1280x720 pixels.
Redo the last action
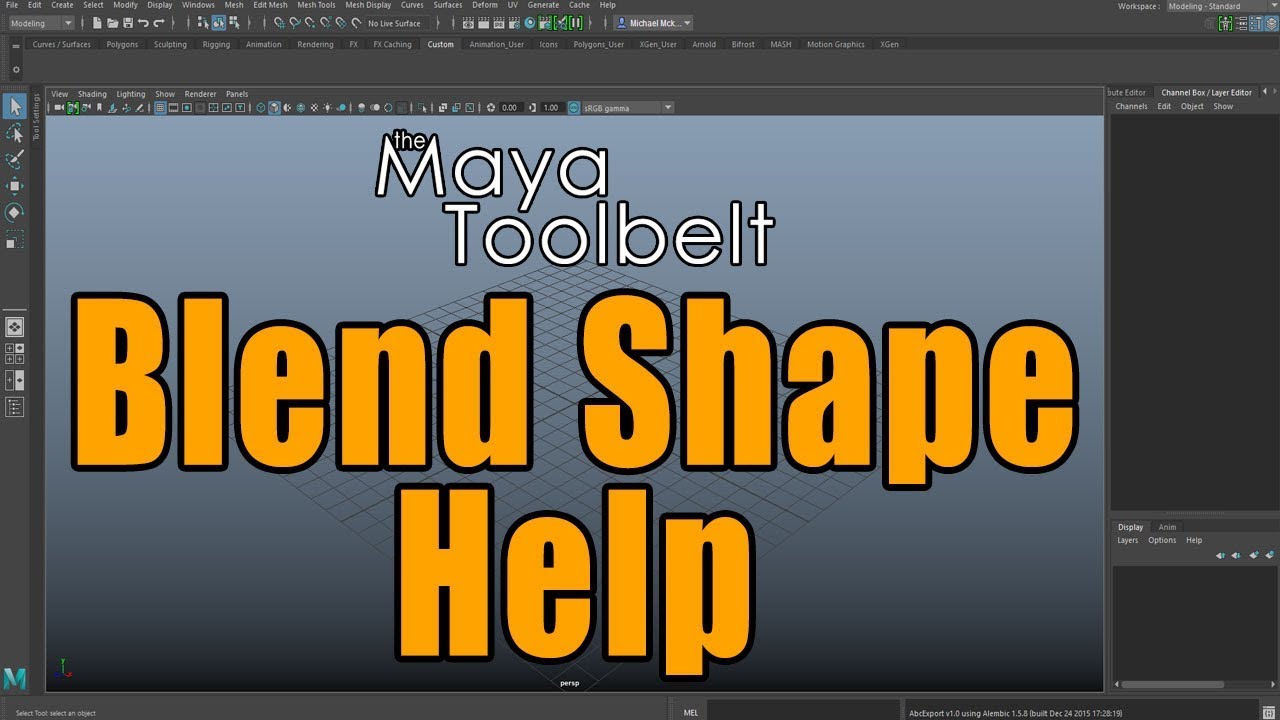(x=158, y=22)
